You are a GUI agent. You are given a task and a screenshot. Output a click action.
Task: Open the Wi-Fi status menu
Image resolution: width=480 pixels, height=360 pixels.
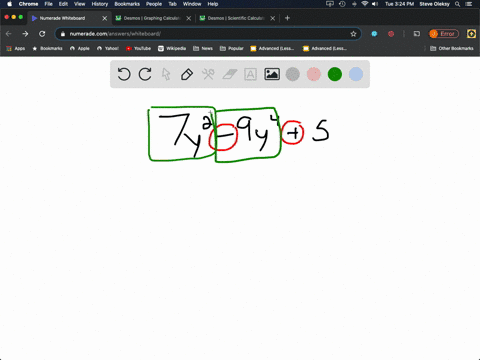point(365,4)
